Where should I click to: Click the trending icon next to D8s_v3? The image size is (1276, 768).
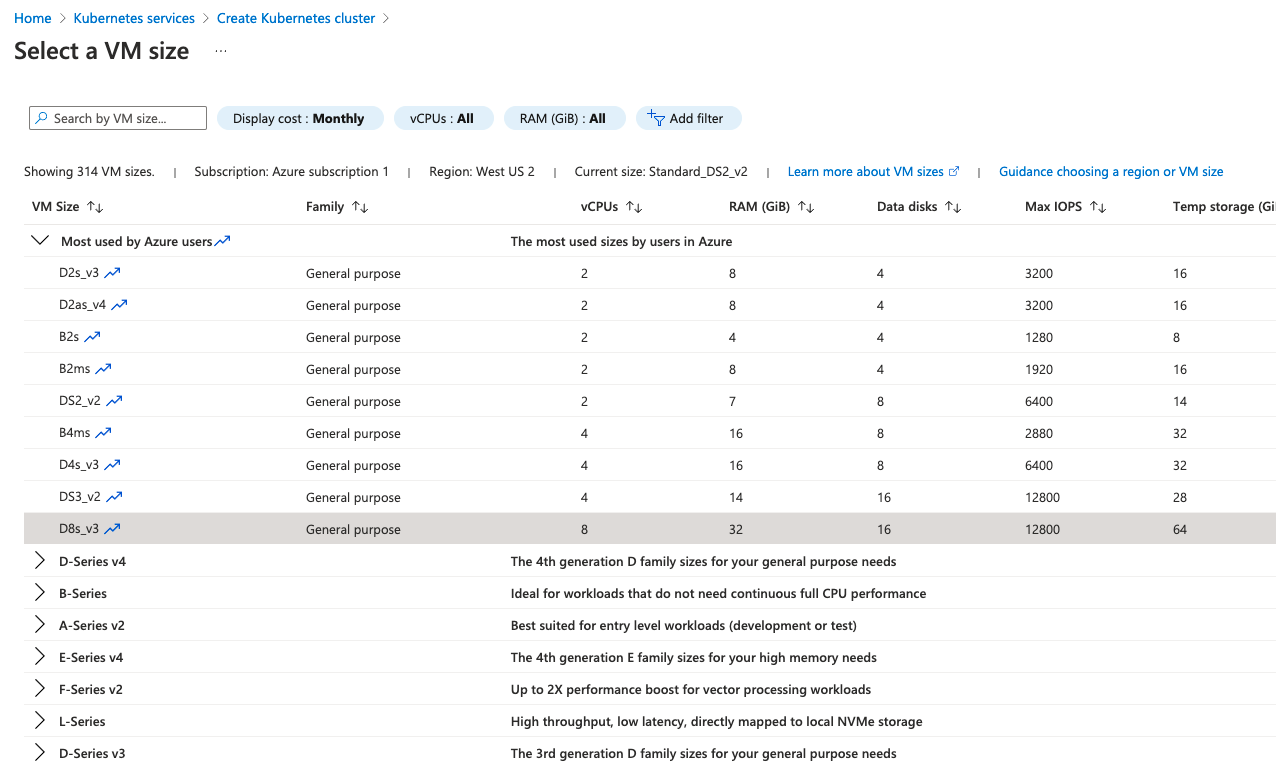click(112, 529)
